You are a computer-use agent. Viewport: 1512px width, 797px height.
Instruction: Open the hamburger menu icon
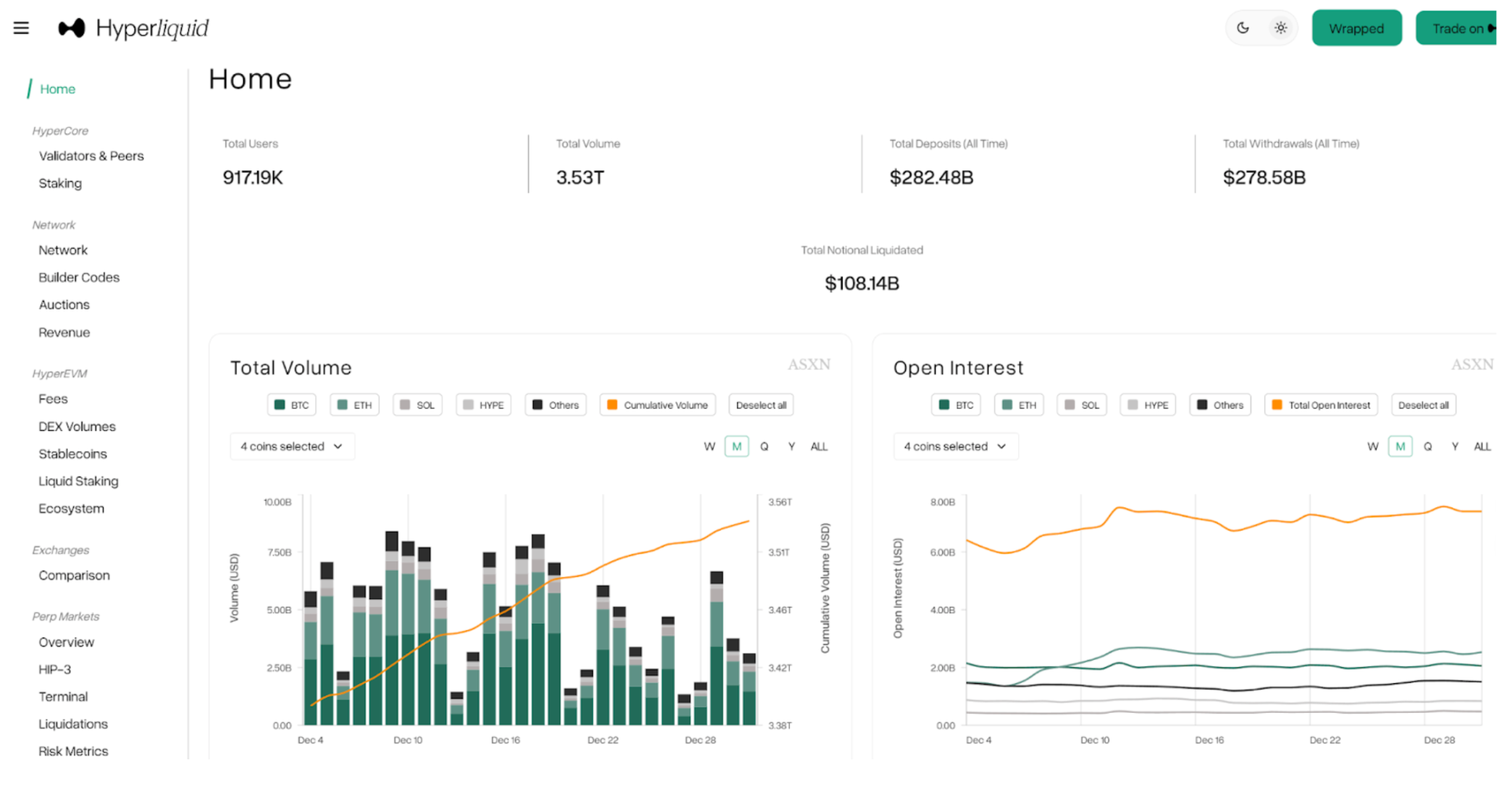pyautogui.click(x=21, y=28)
